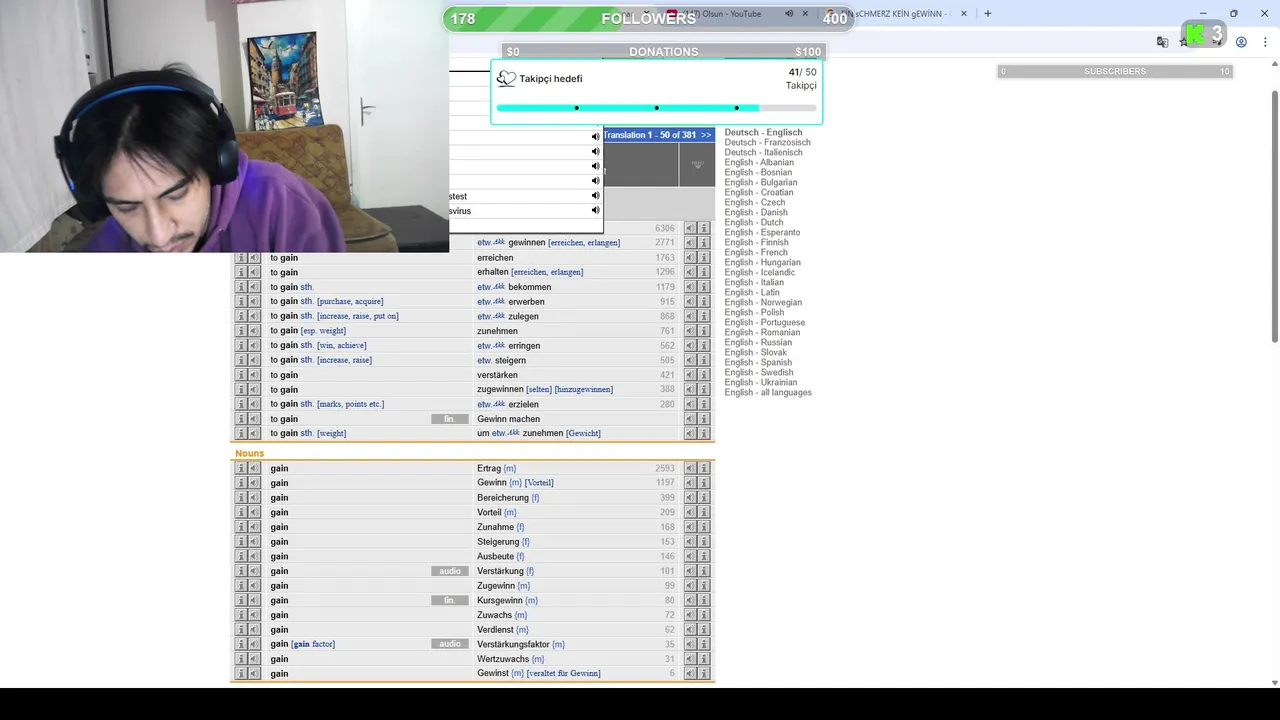Screen dimensions: 1280x720
Task: Open right info icon for 'Zuwachs' row
Action: pos(704,615)
